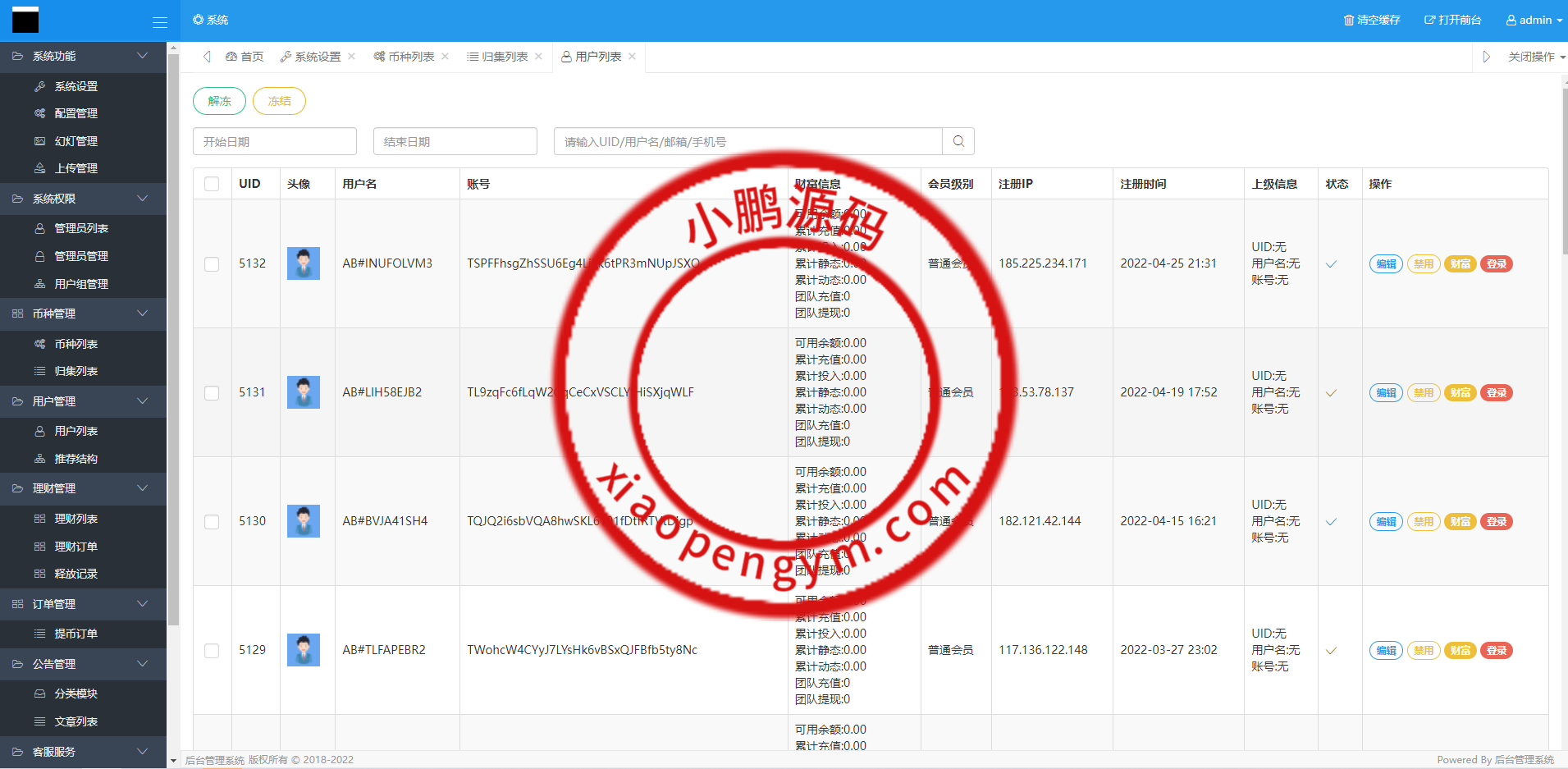The image size is (1568, 769).
Task: Close the 币种列表 tab
Action: (x=445, y=57)
